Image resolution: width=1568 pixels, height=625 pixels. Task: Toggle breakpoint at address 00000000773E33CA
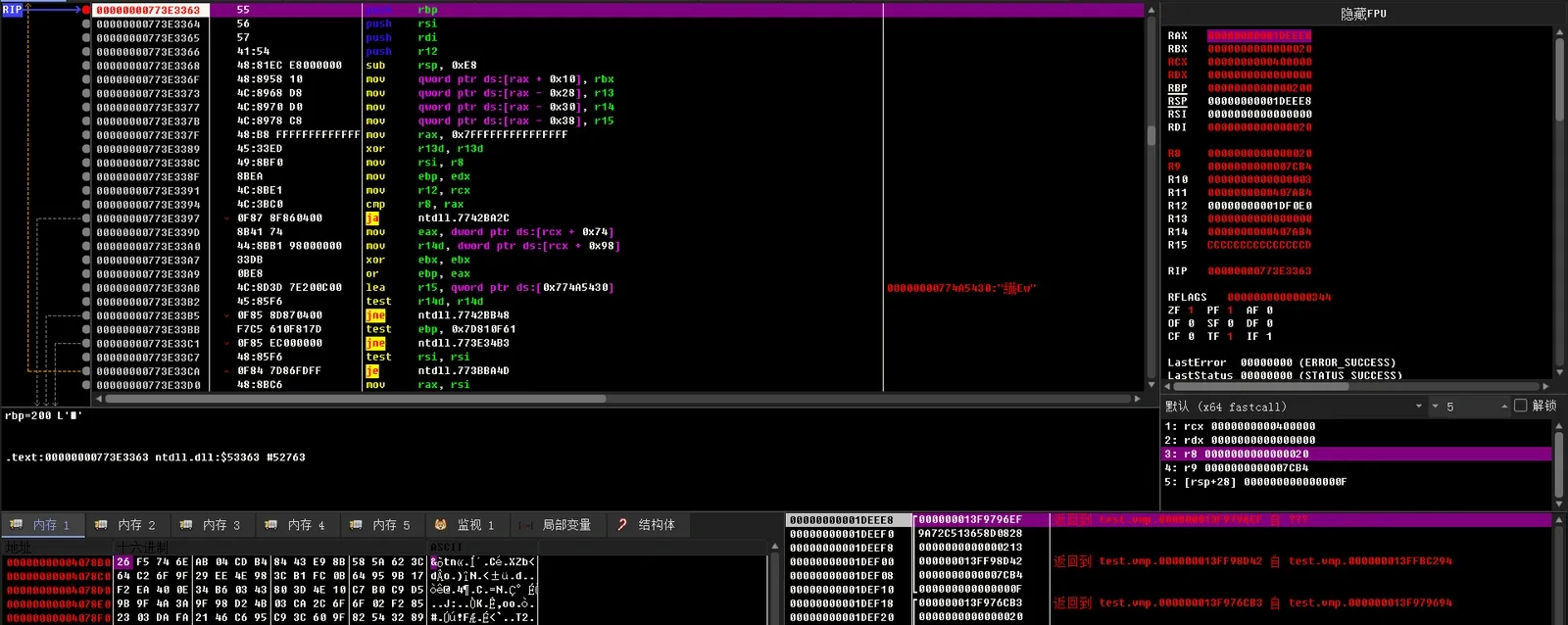click(86, 371)
